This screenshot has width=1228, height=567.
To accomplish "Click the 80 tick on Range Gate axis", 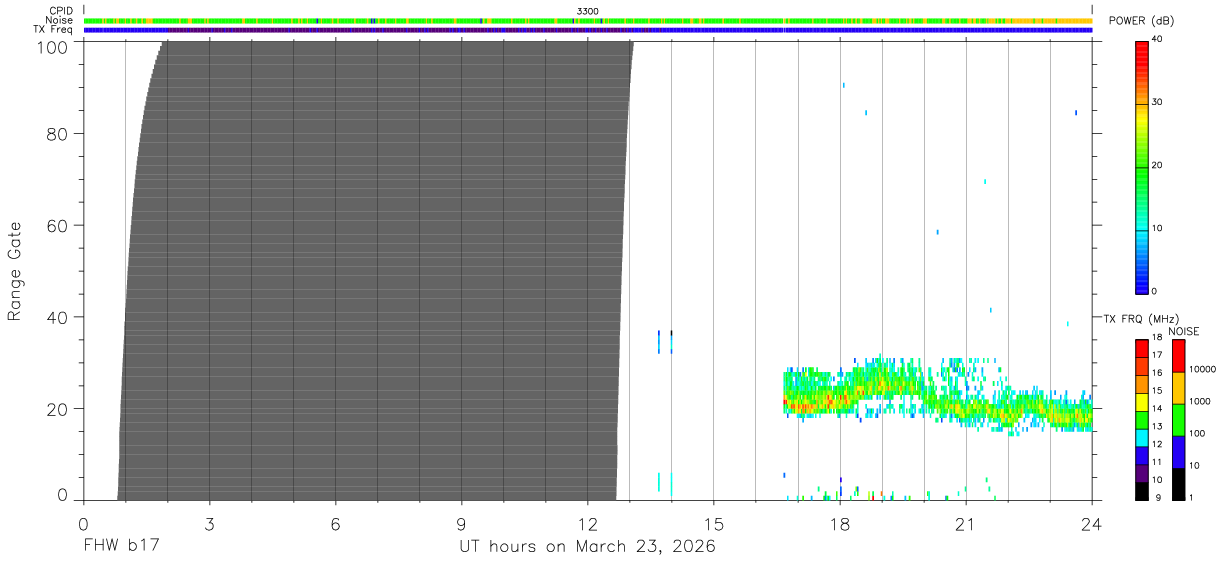I will 57,133.
